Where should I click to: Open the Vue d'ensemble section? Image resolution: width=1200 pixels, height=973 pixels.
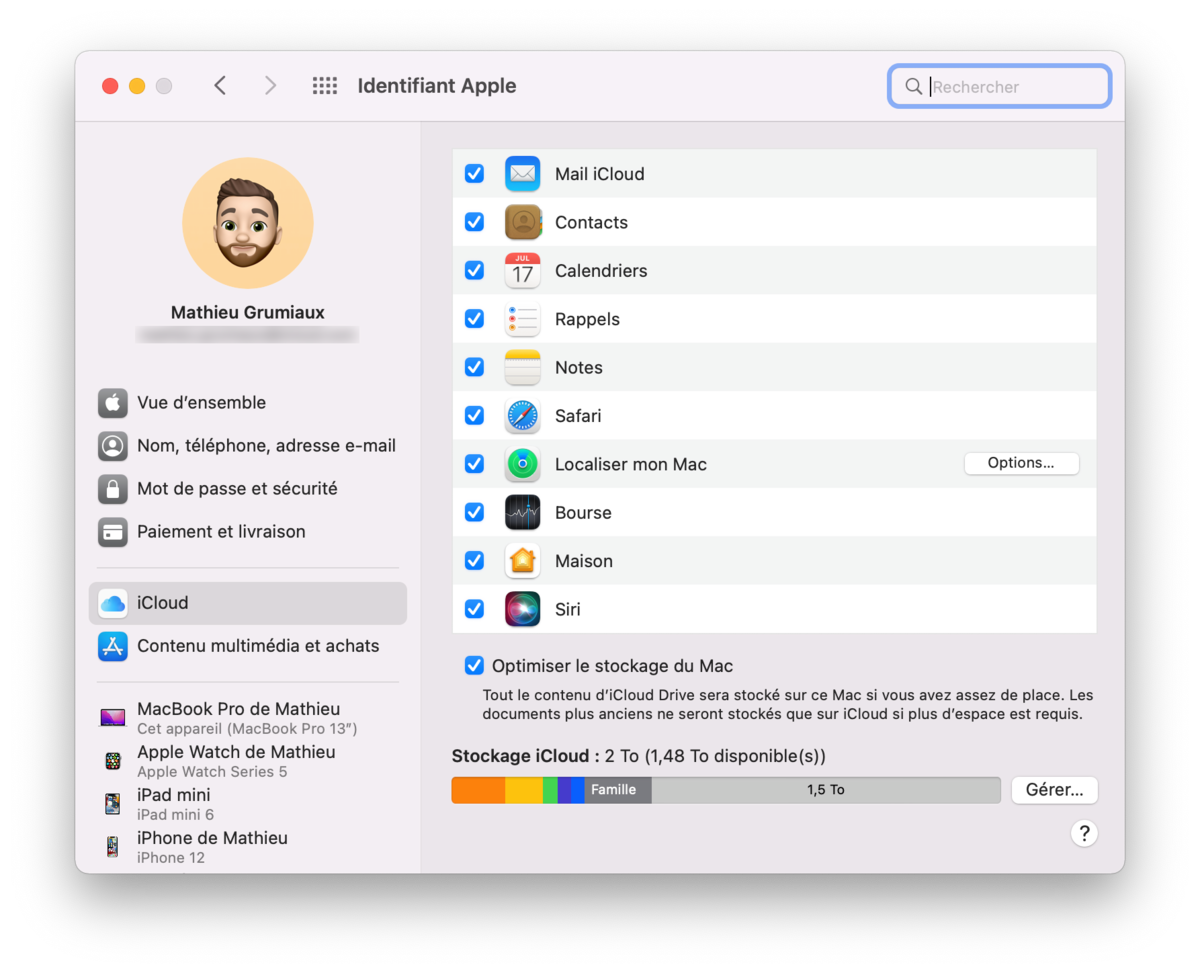coord(248,403)
